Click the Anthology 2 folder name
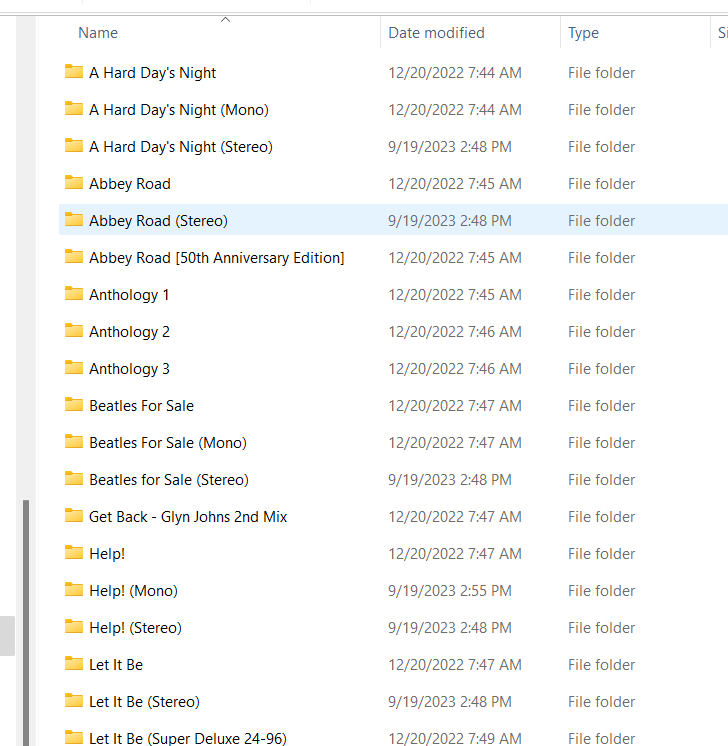 click(x=129, y=332)
